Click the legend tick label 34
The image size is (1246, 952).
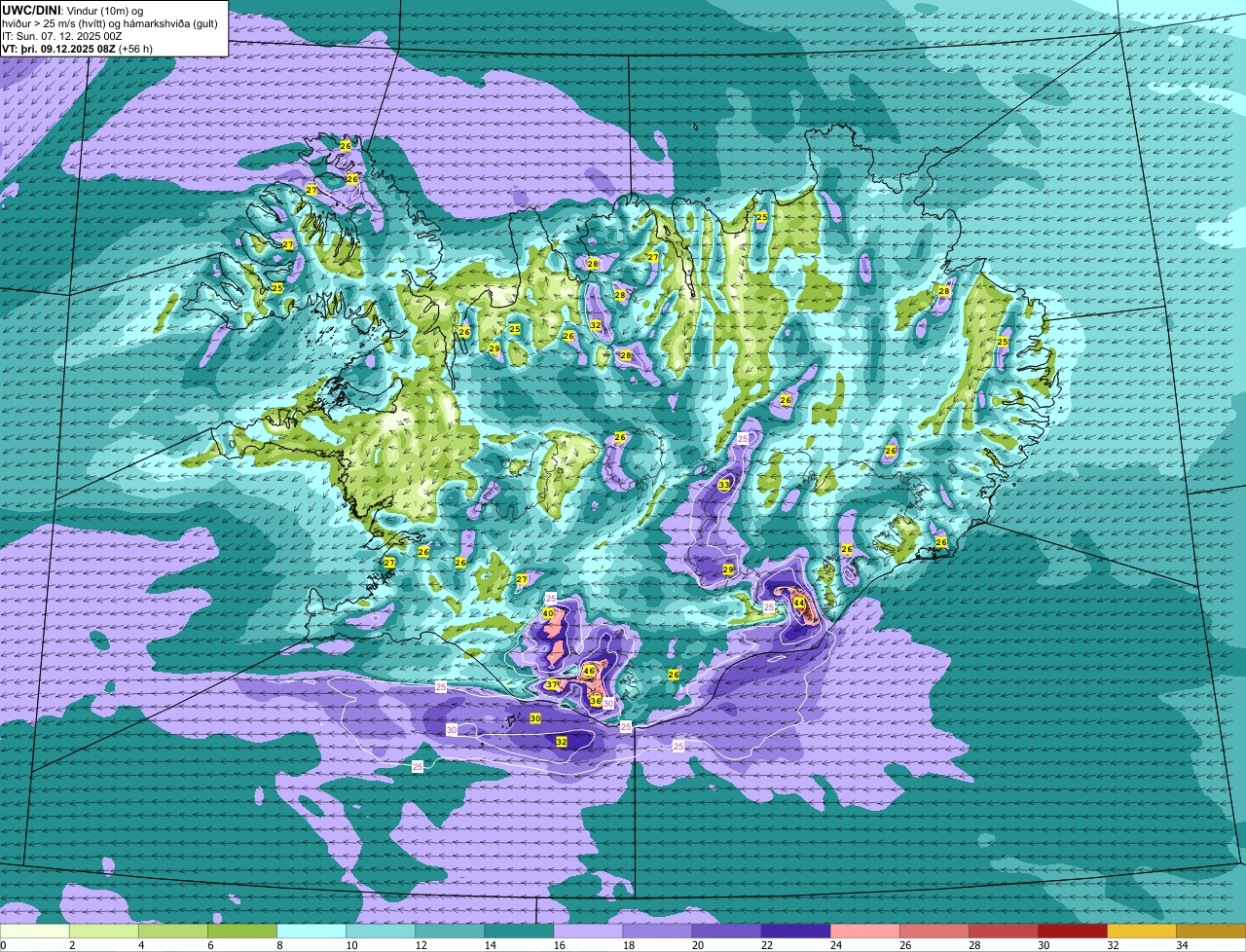pos(1182,946)
